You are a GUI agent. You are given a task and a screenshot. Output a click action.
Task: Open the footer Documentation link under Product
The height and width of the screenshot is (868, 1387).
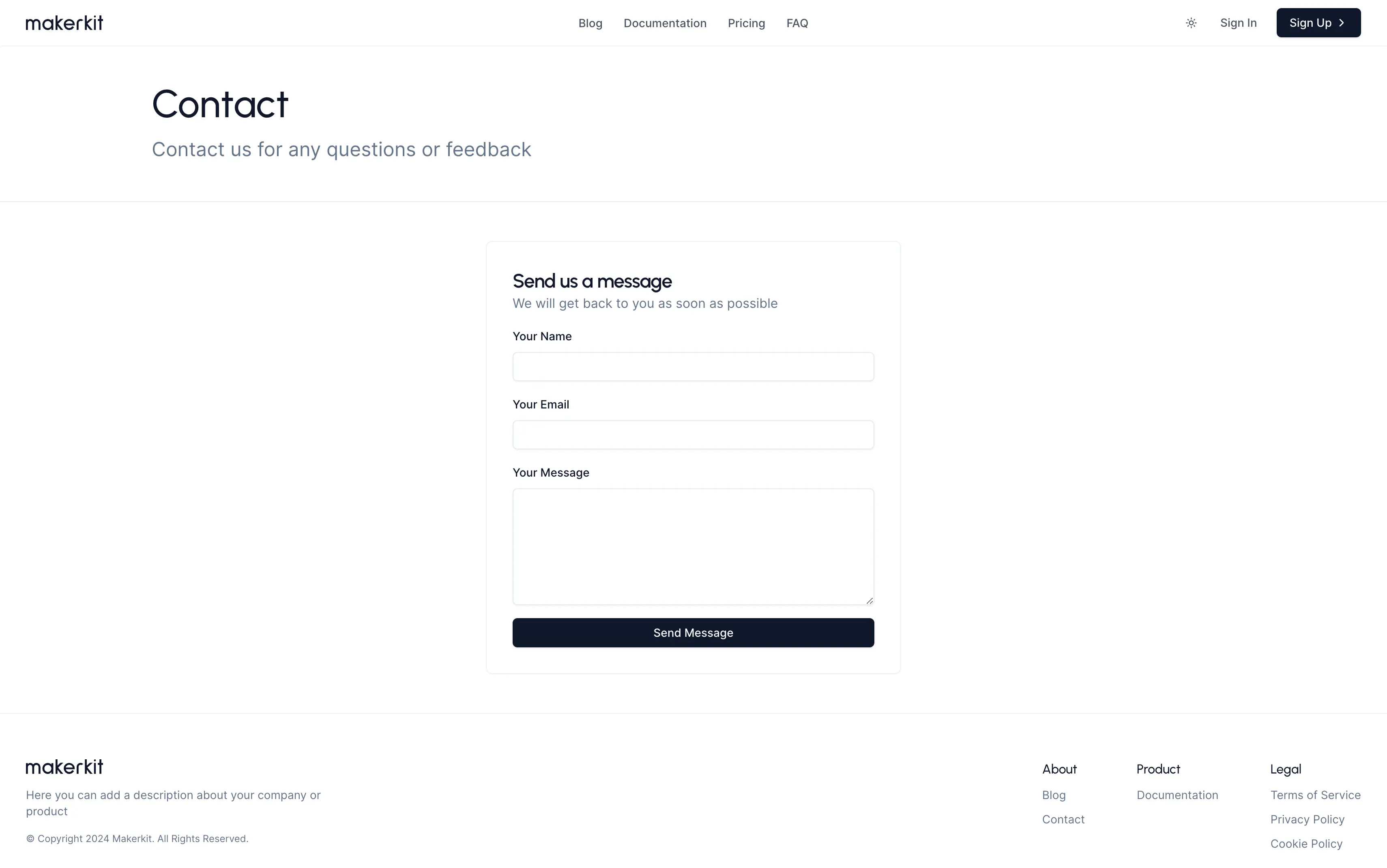click(x=1177, y=795)
